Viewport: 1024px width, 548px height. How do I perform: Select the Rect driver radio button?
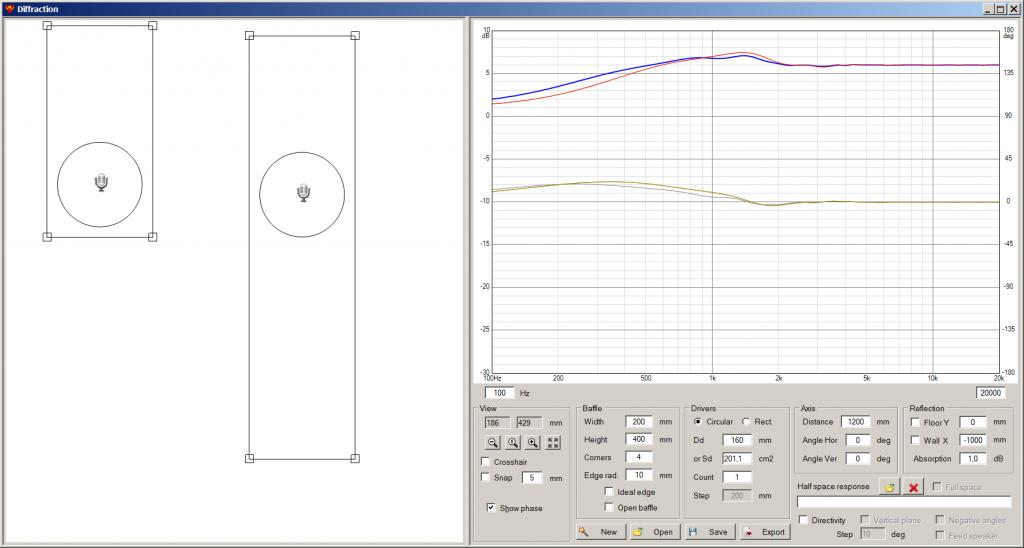746,422
